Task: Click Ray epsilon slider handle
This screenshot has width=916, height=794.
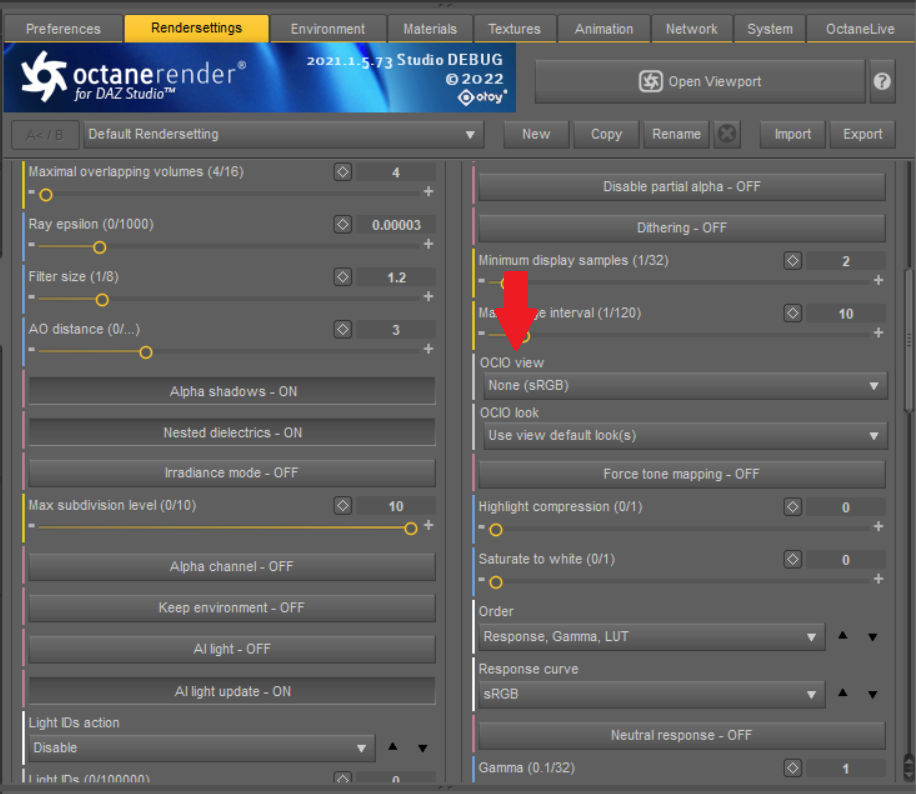Action: click(100, 248)
